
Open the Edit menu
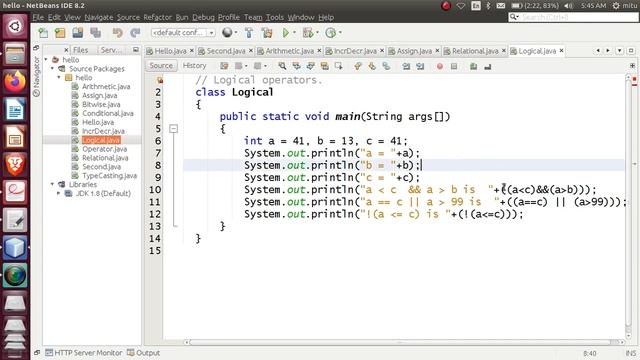(54, 17)
